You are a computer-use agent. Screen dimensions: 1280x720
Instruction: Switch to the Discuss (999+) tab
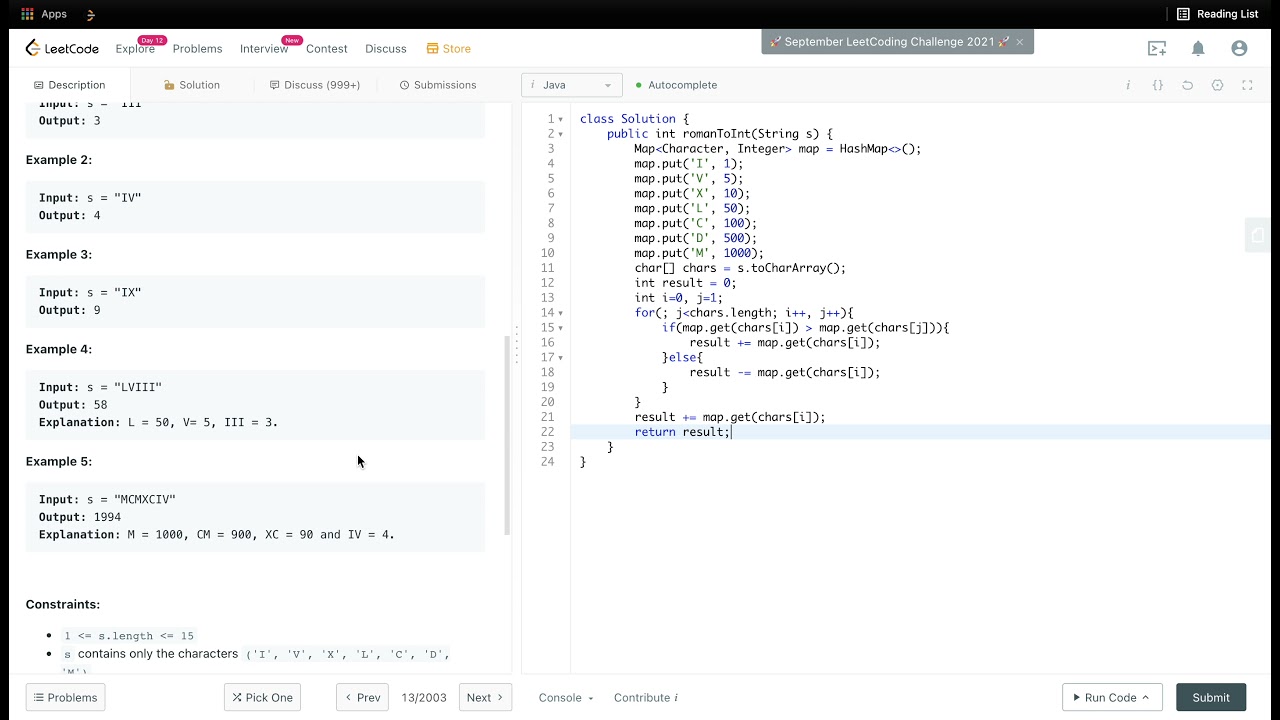tap(315, 85)
